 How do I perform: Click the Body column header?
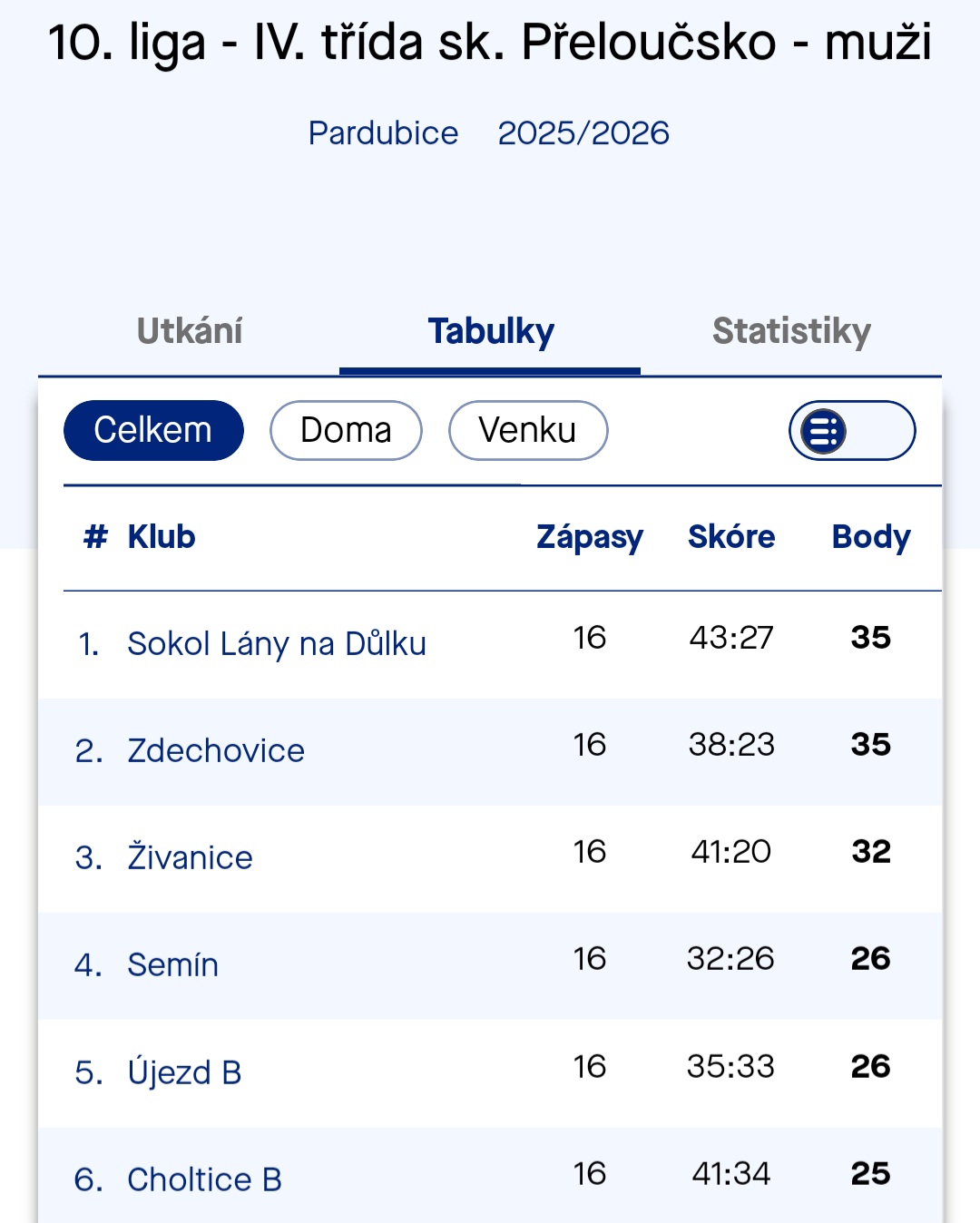point(871,537)
